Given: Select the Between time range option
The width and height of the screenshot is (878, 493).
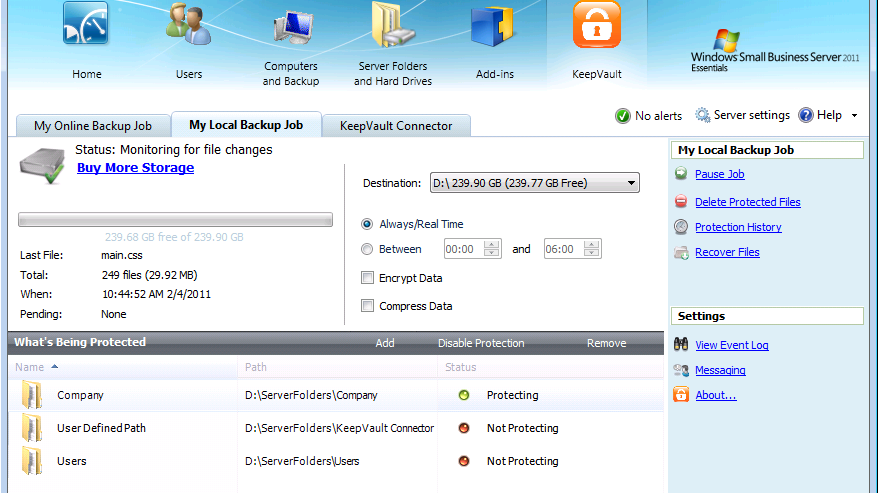Looking at the screenshot, I should [x=367, y=249].
